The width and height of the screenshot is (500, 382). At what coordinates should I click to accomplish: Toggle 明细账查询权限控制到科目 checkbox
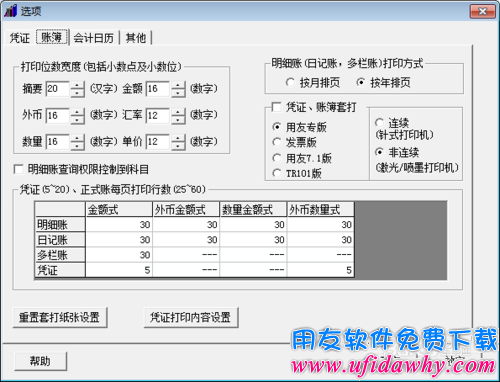[18, 169]
